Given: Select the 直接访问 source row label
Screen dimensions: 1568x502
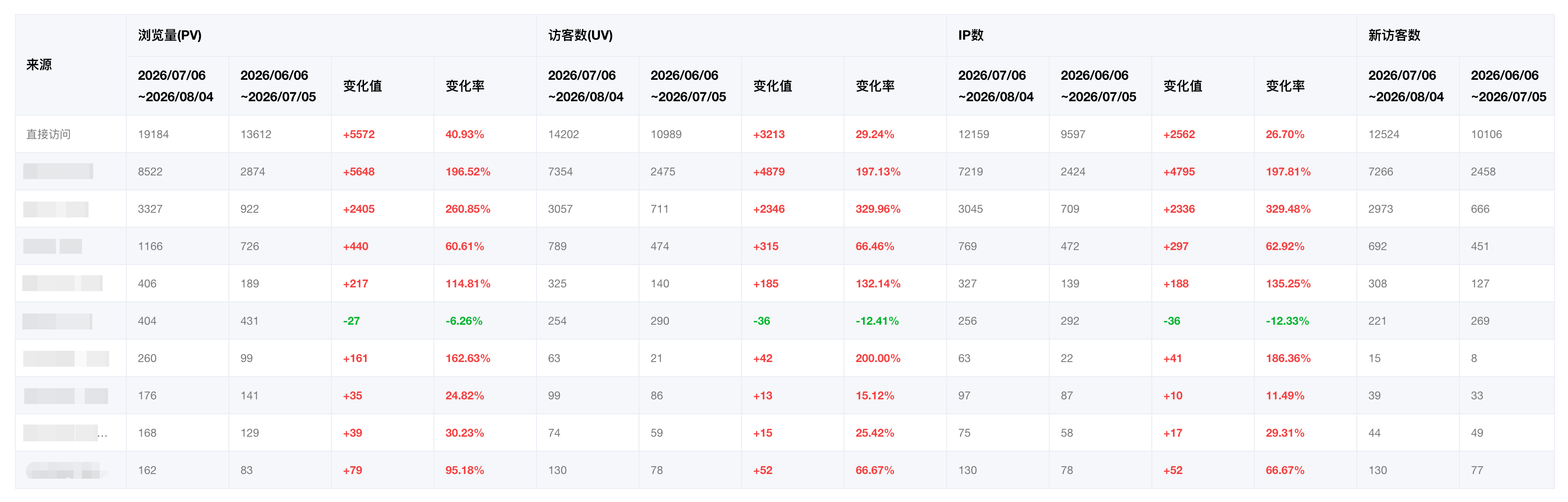Looking at the screenshot, I should coord(48,134).
